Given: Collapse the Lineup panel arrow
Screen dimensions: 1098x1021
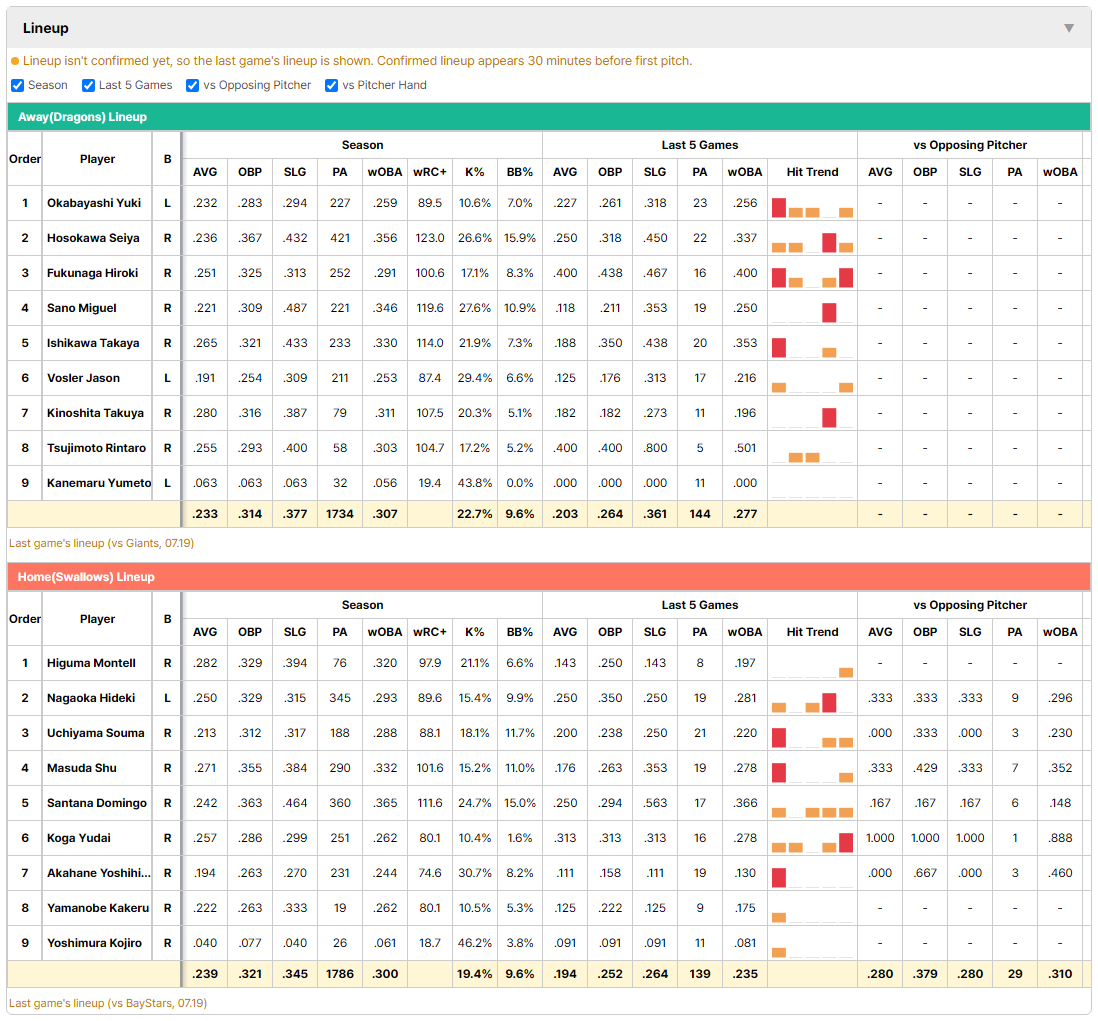Looking at the screenshot, I should point(1069,28).
